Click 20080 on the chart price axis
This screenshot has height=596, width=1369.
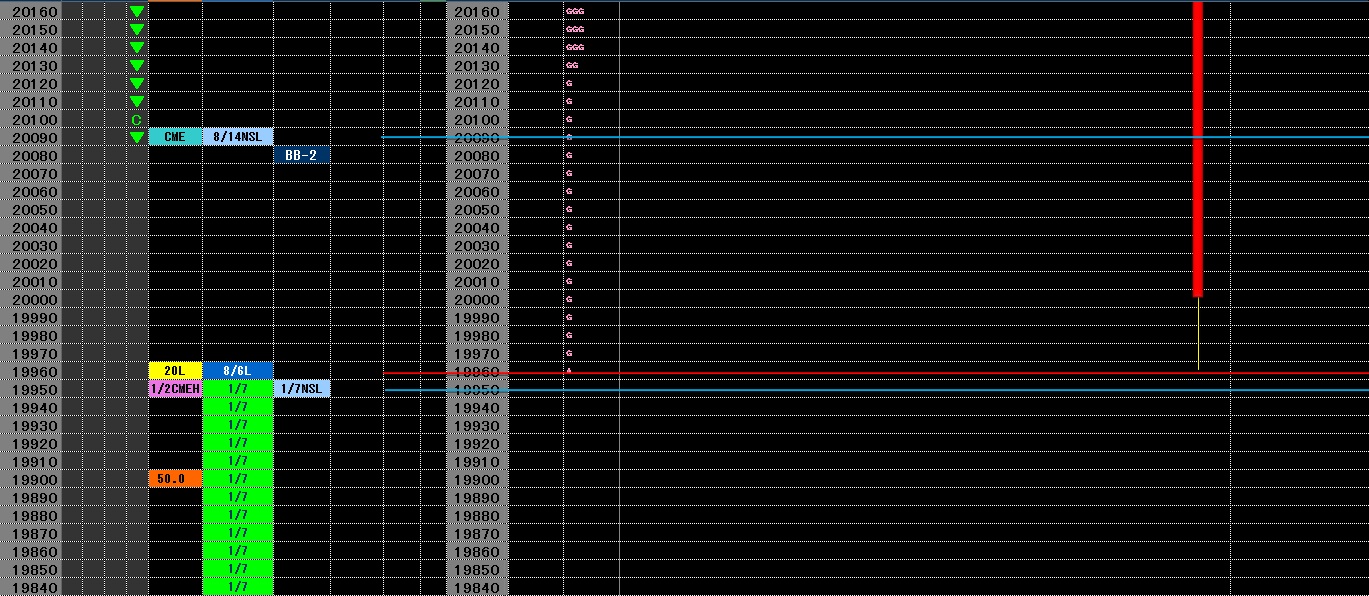(x=477, y=156)
